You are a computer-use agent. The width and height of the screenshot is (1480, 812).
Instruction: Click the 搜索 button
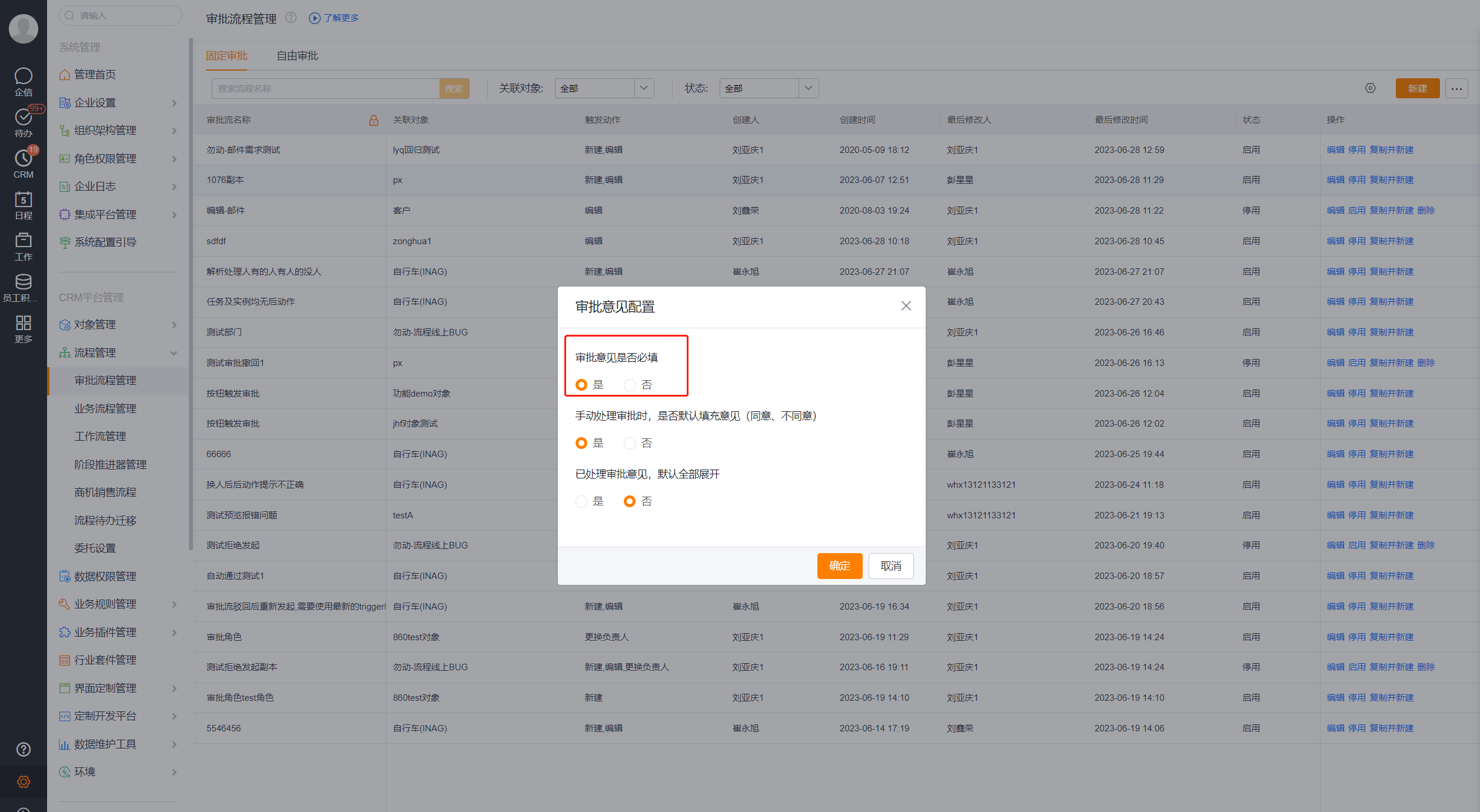454,88
